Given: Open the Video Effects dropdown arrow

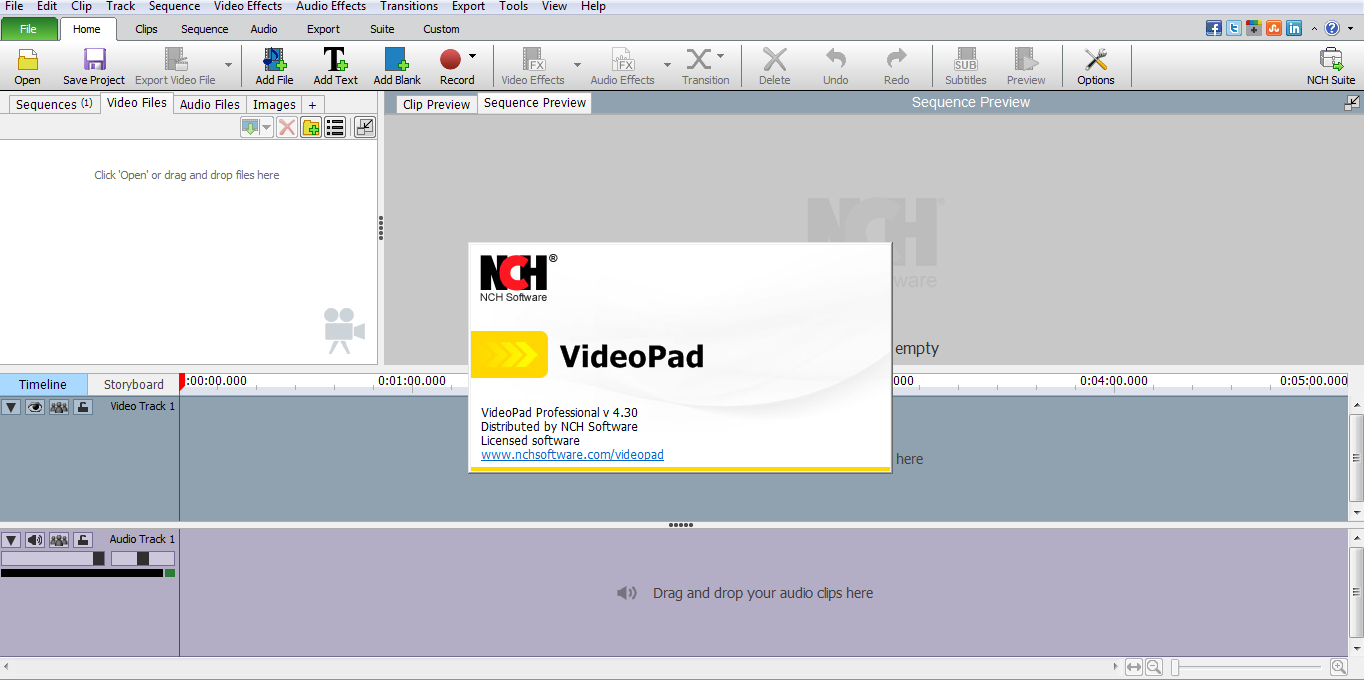Looking at the screenshot, I should click(577, 65).
